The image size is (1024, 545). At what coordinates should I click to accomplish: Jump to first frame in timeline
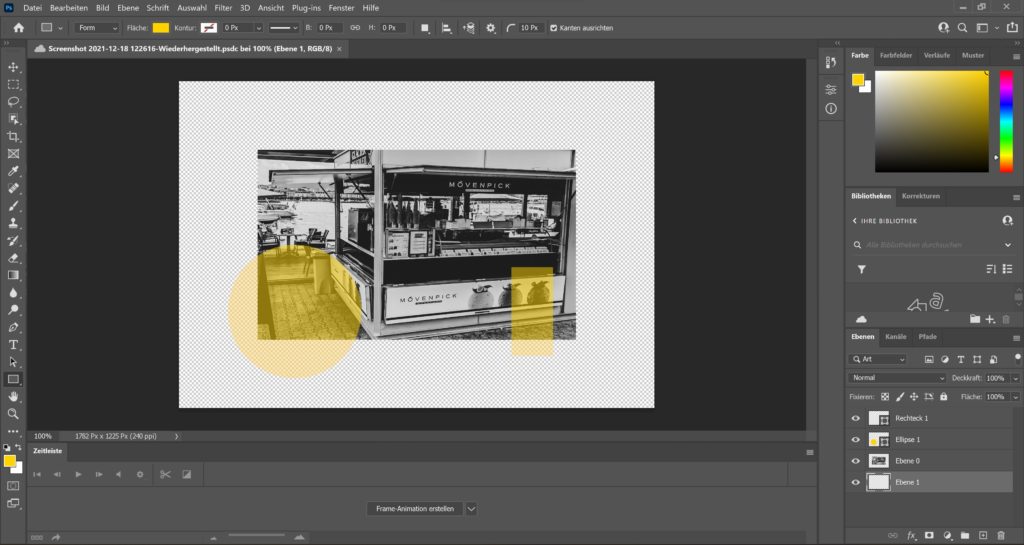click(37, 475)
